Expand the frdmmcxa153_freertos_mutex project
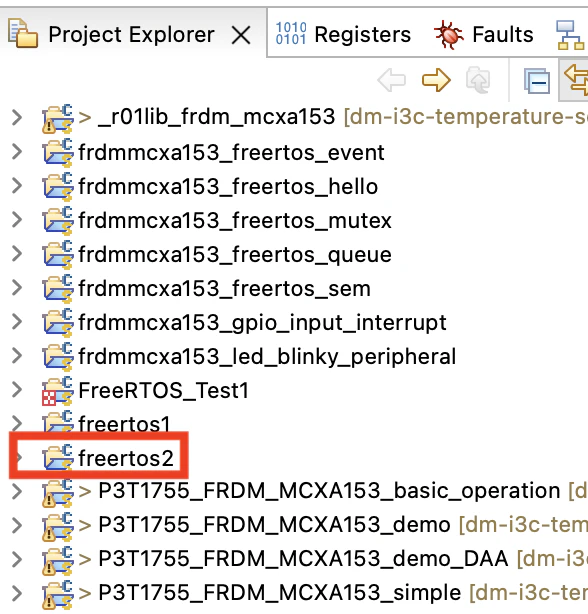The height and width of the screenshot is (614, 588). (x=16, y=220)
